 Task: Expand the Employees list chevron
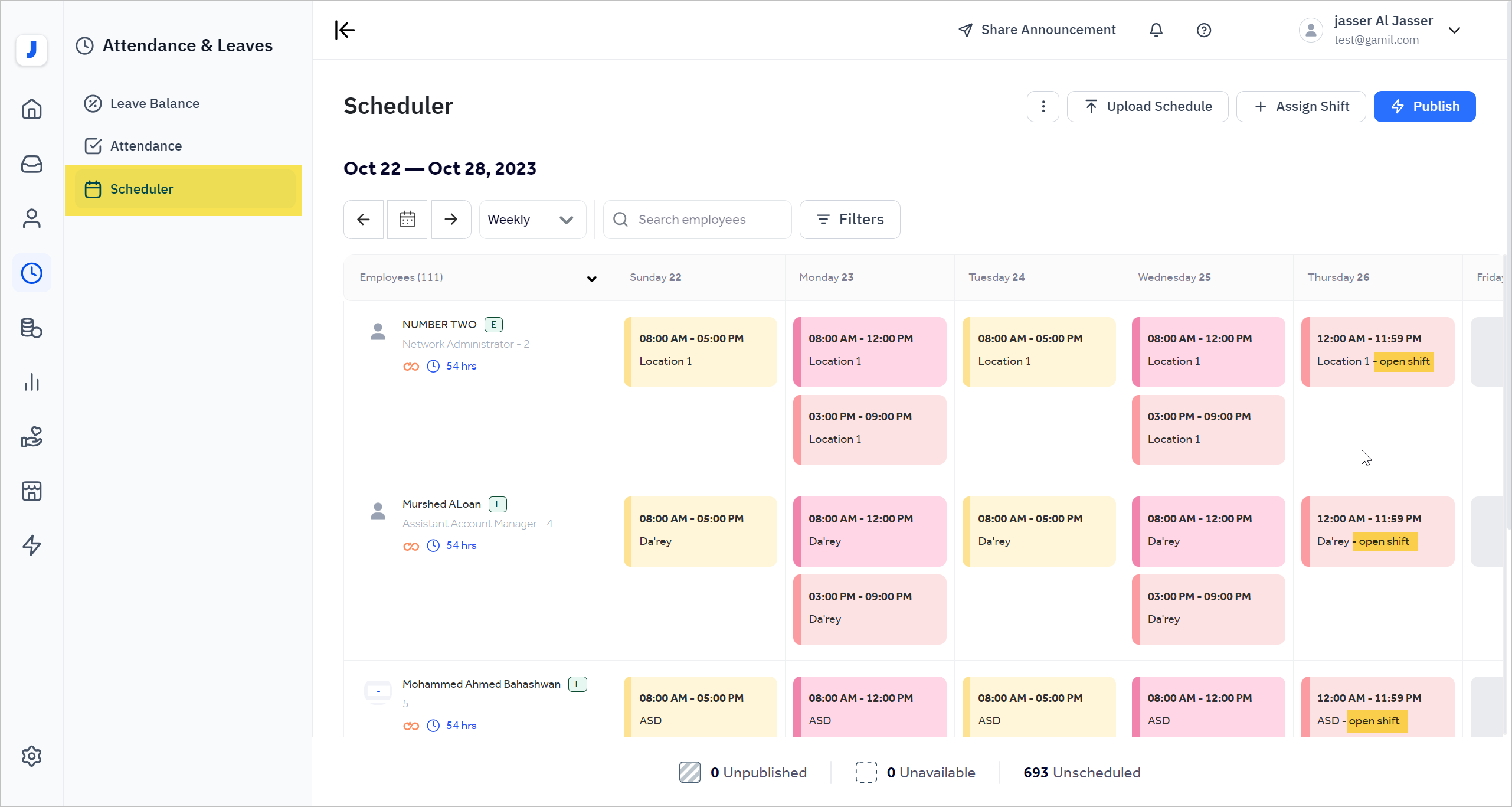[x=592, y=279]
